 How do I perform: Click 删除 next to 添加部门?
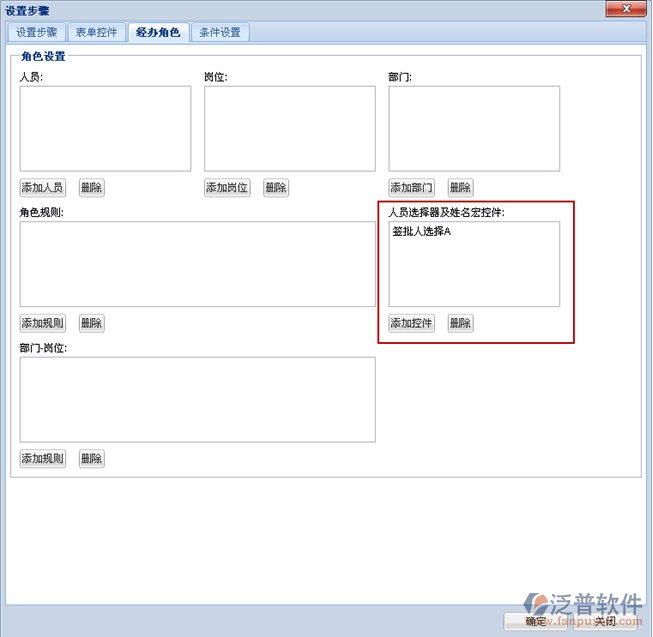[461, 188]
